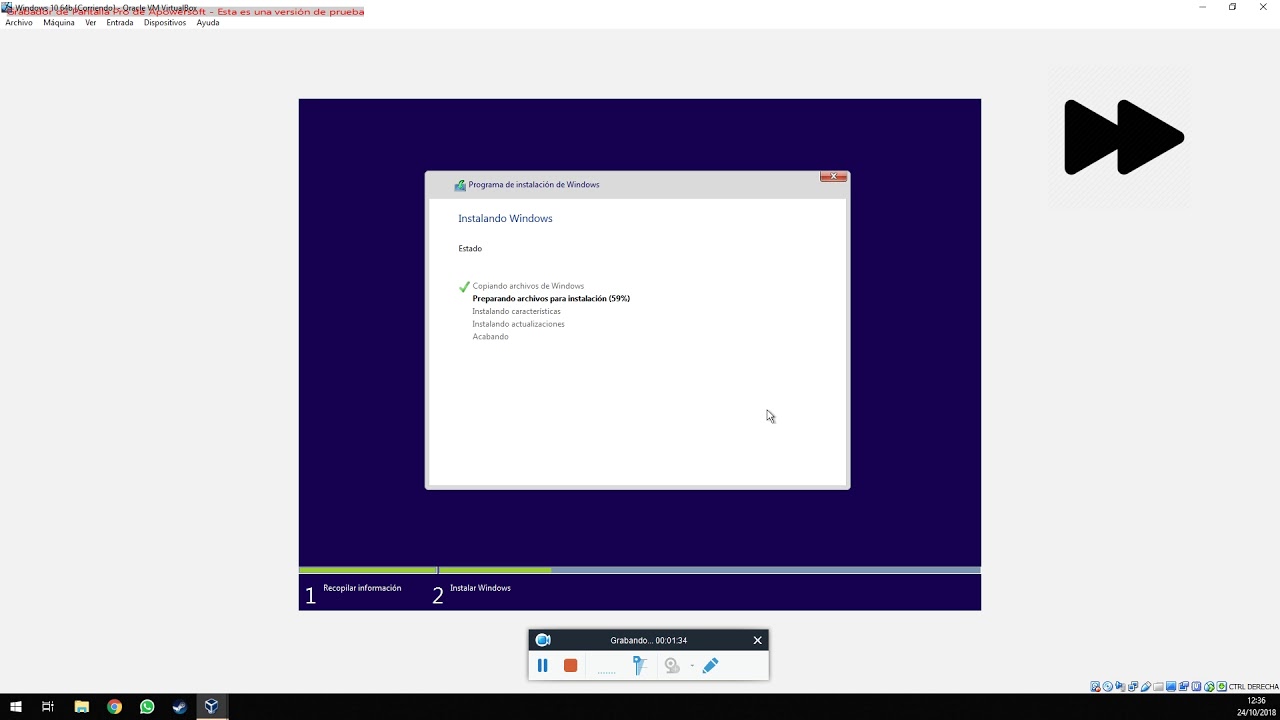This screenshot has height=720, width=1280.
Task: Close the Grabando recorder toolbar
Action: (x=757, y=640)
